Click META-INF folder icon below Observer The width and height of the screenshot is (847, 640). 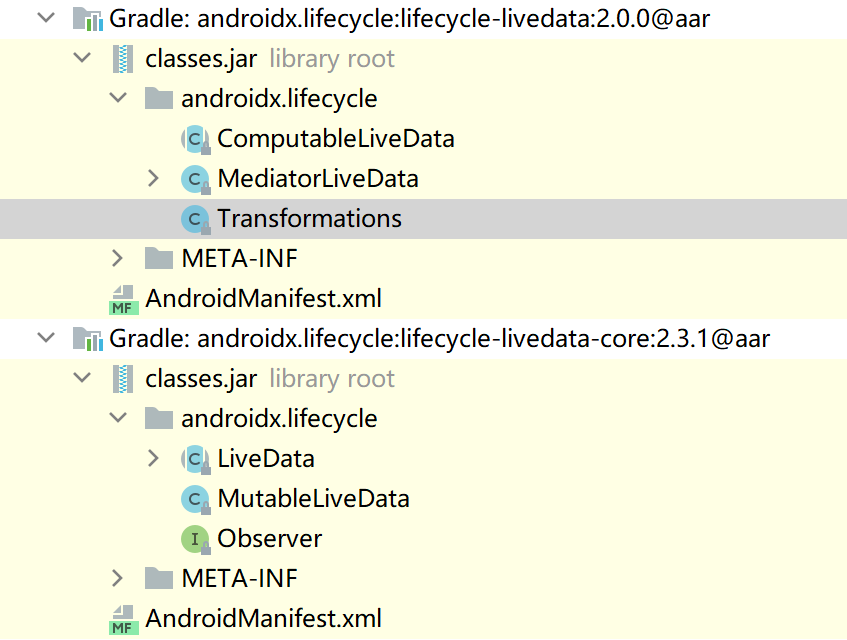pyautogui.click(x=159, y=578)
